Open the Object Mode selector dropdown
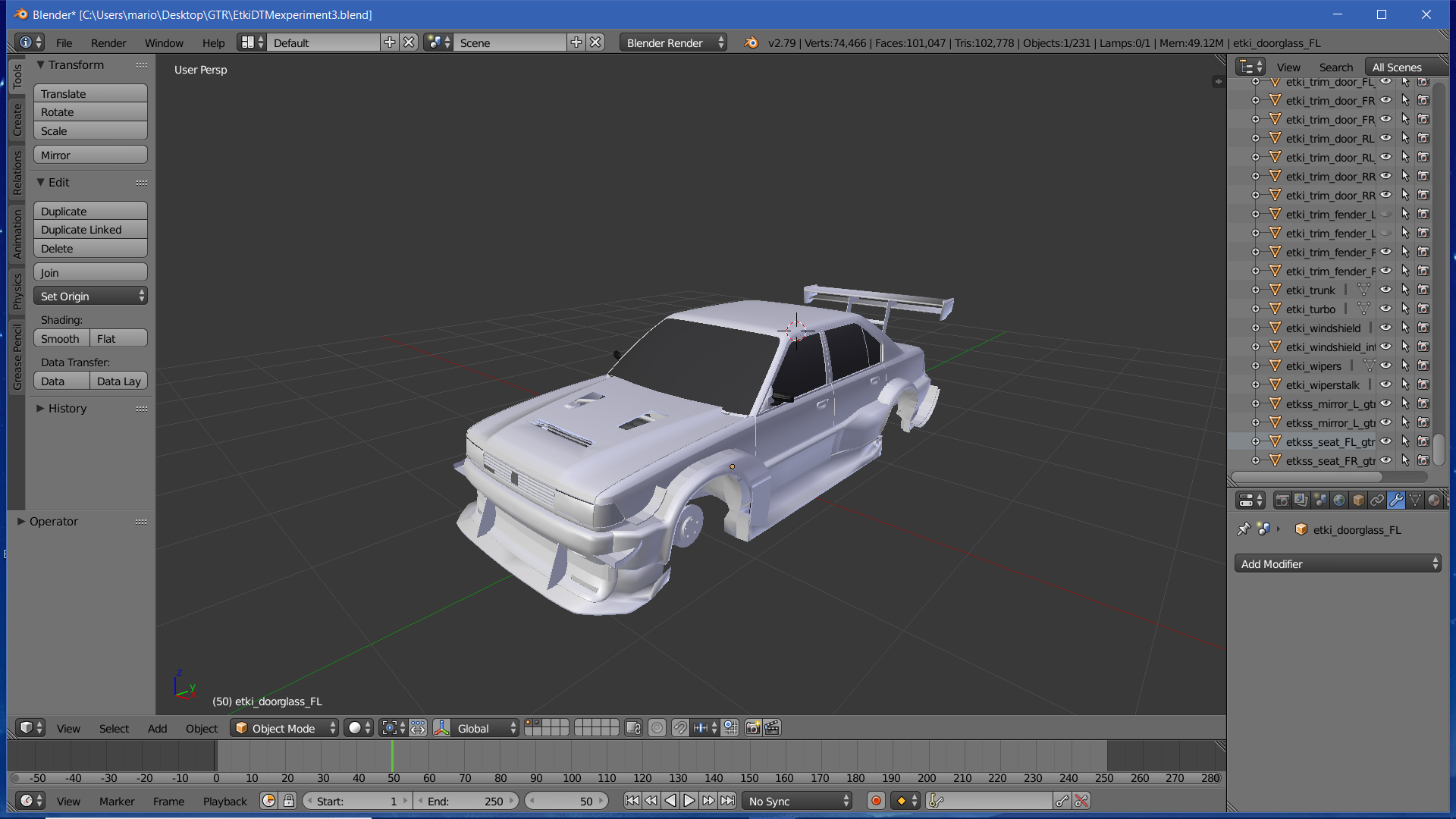1456x819 pixels. pyautogui.click(x=284, y=728)
